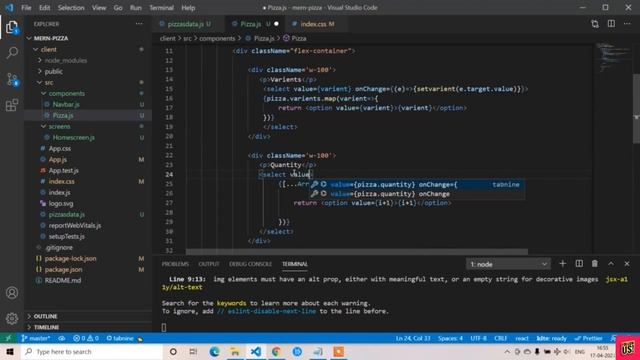Viewport: 640px width, 360px height.
Task: Open the Edit menu
Action: pyautogui.click(x=44, y=8)
